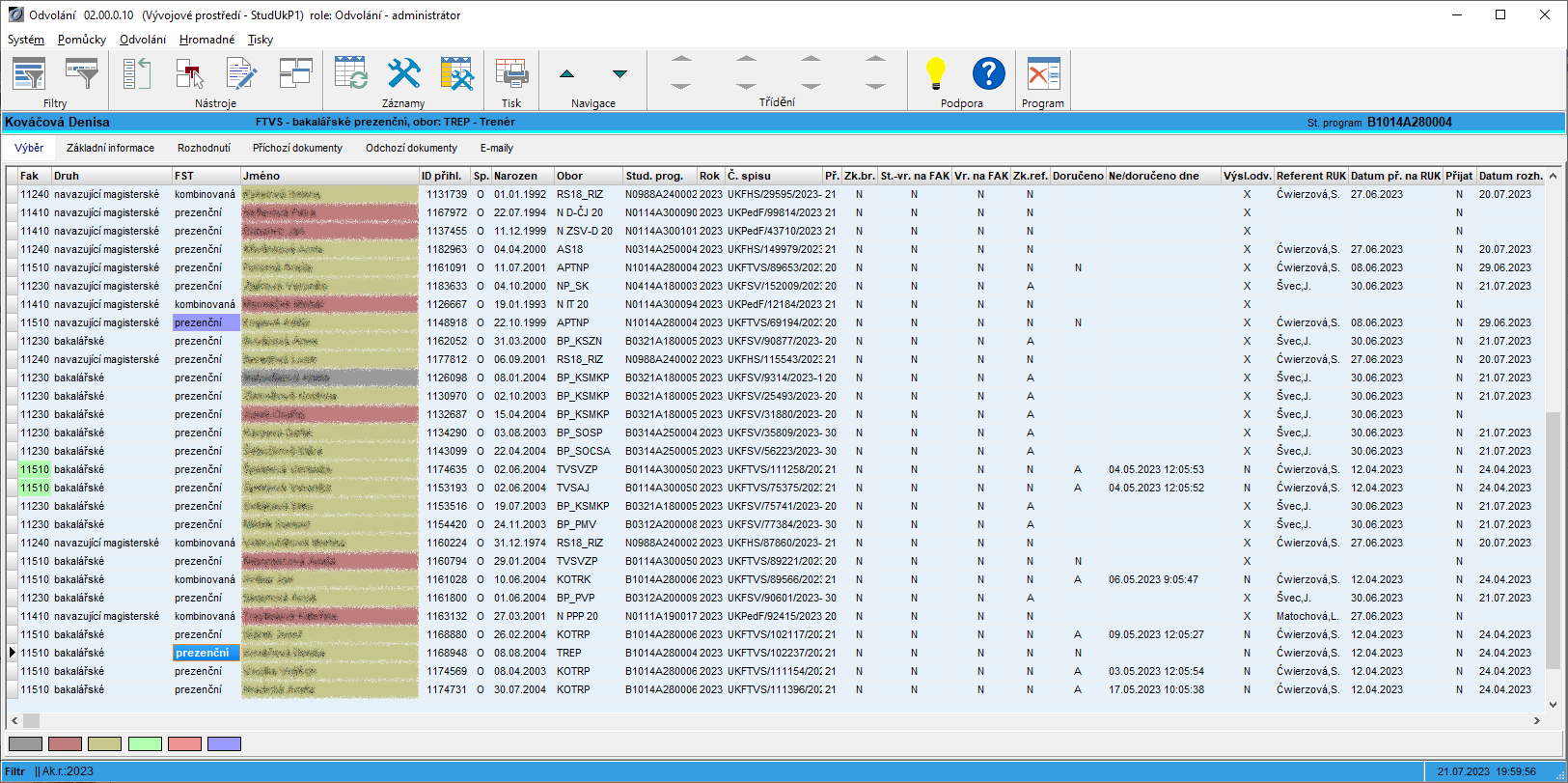The width and height of the screenshot is (1568, 783).
Task: Open the Tisky menu
Action: coord(261,40)
